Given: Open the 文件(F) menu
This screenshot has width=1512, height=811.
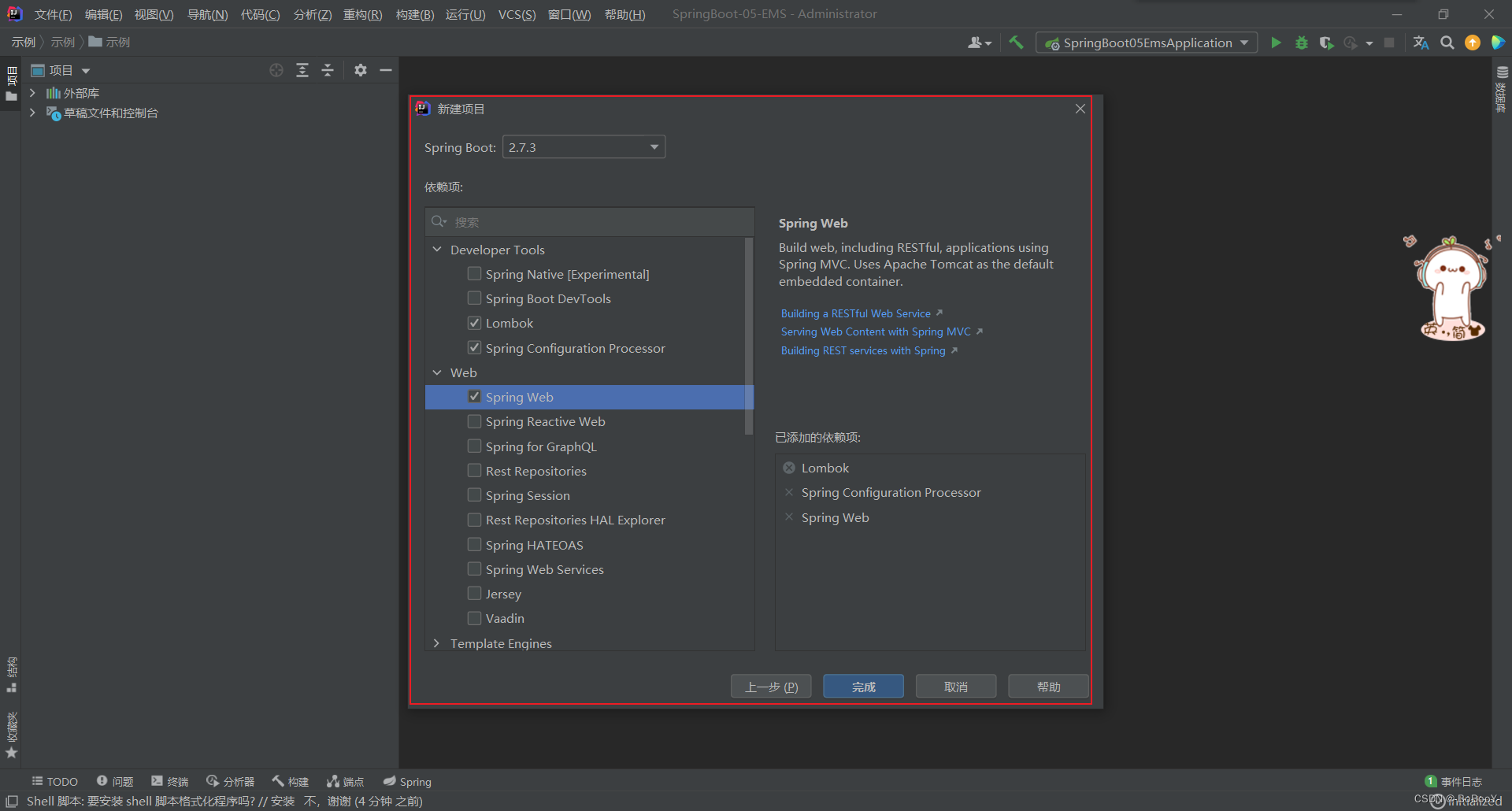Looking at the screenshot, I should click(x=53, y=14).
